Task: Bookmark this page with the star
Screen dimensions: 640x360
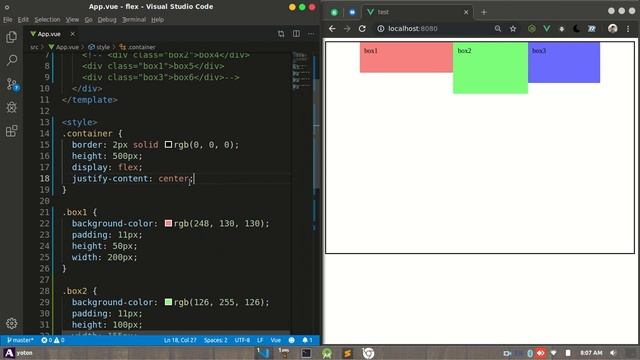Action: 513,29
